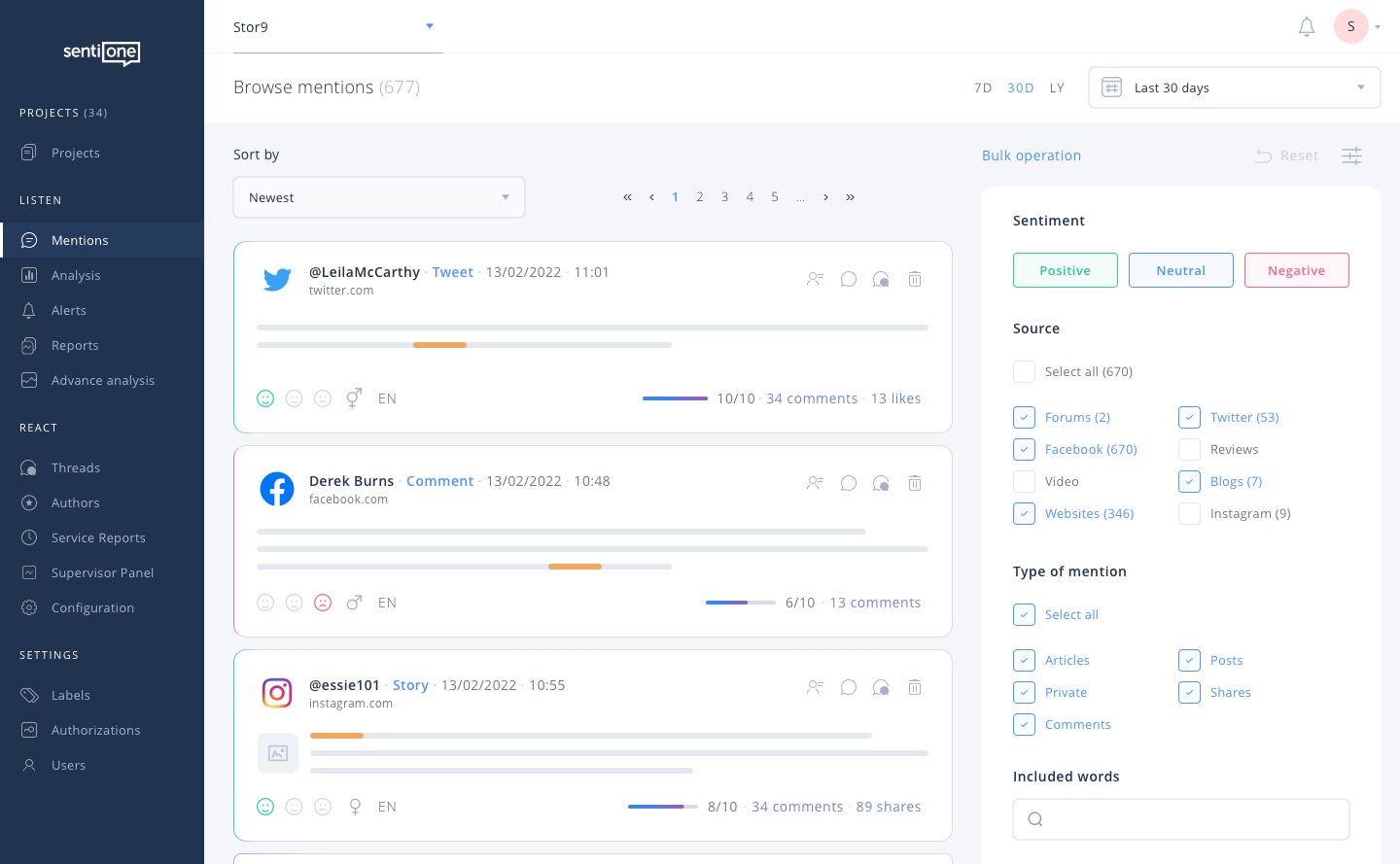The height and width of the screenshot is (864, 1400).
Task: Open the Newest sort dropdown
Action: coord(379,197)
